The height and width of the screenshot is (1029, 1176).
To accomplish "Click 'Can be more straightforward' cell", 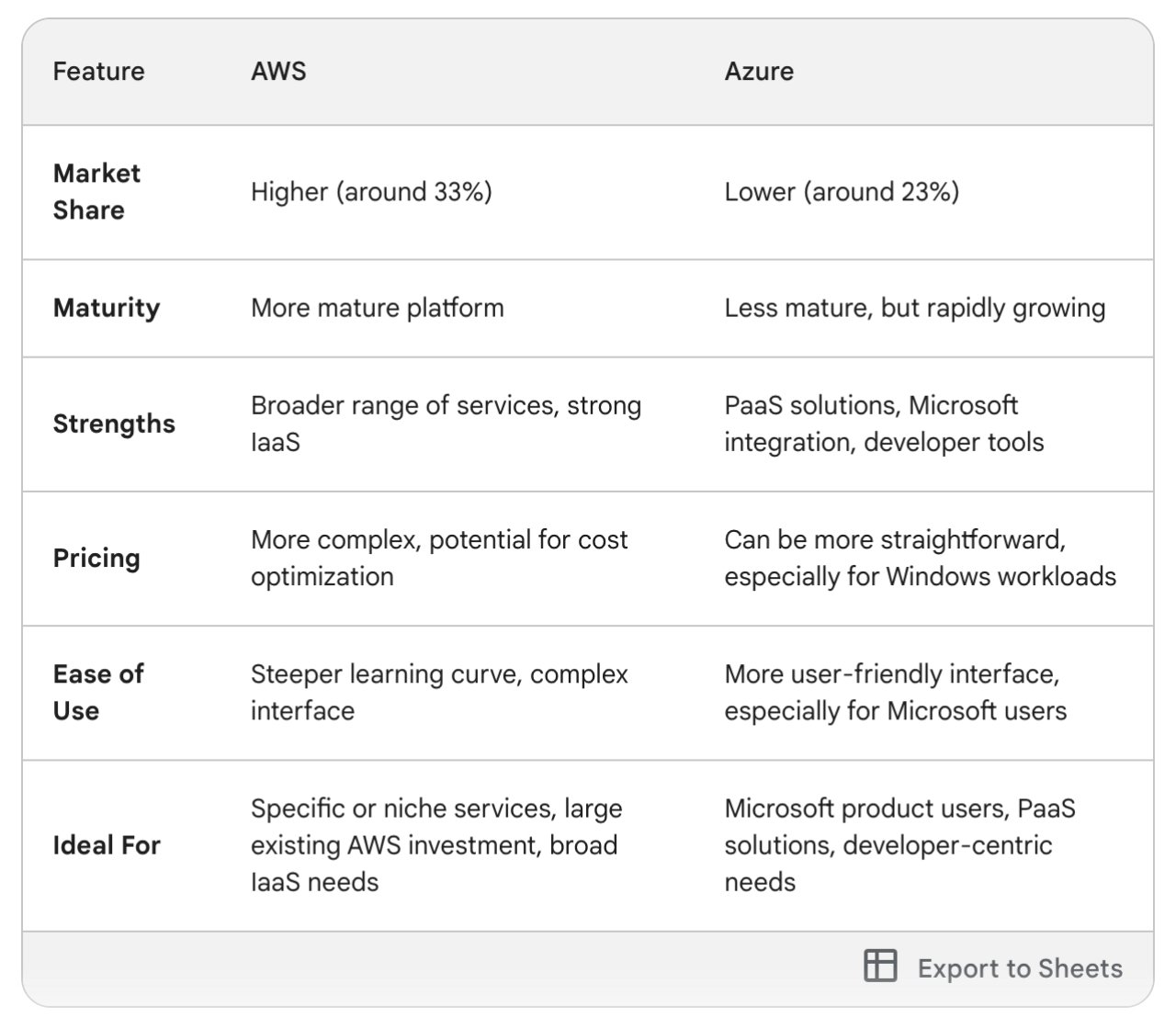I will point(921,558).
